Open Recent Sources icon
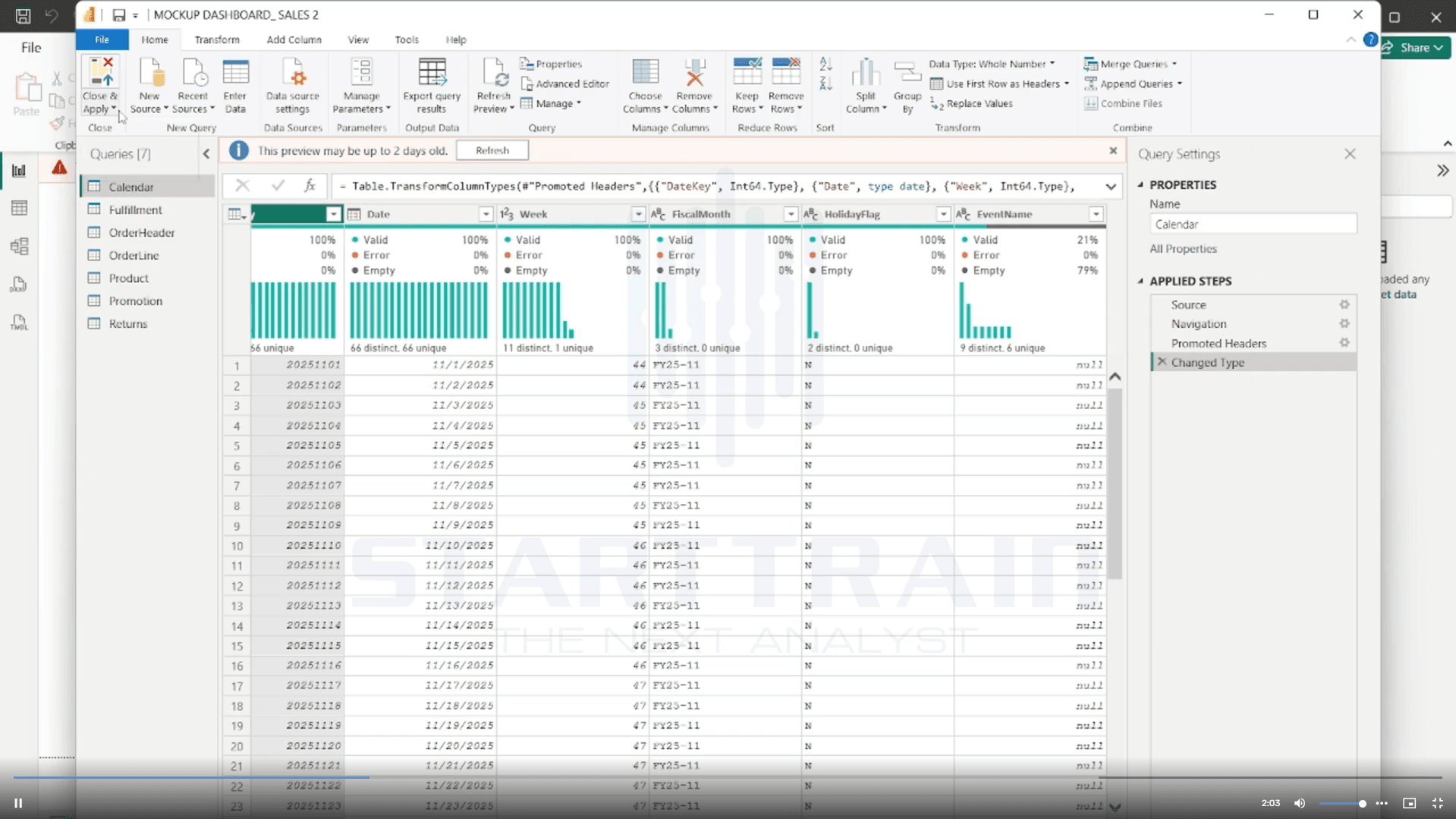The width and height of the screenshot is (1456, 819). pyautogui.click(x=193, y=73)
